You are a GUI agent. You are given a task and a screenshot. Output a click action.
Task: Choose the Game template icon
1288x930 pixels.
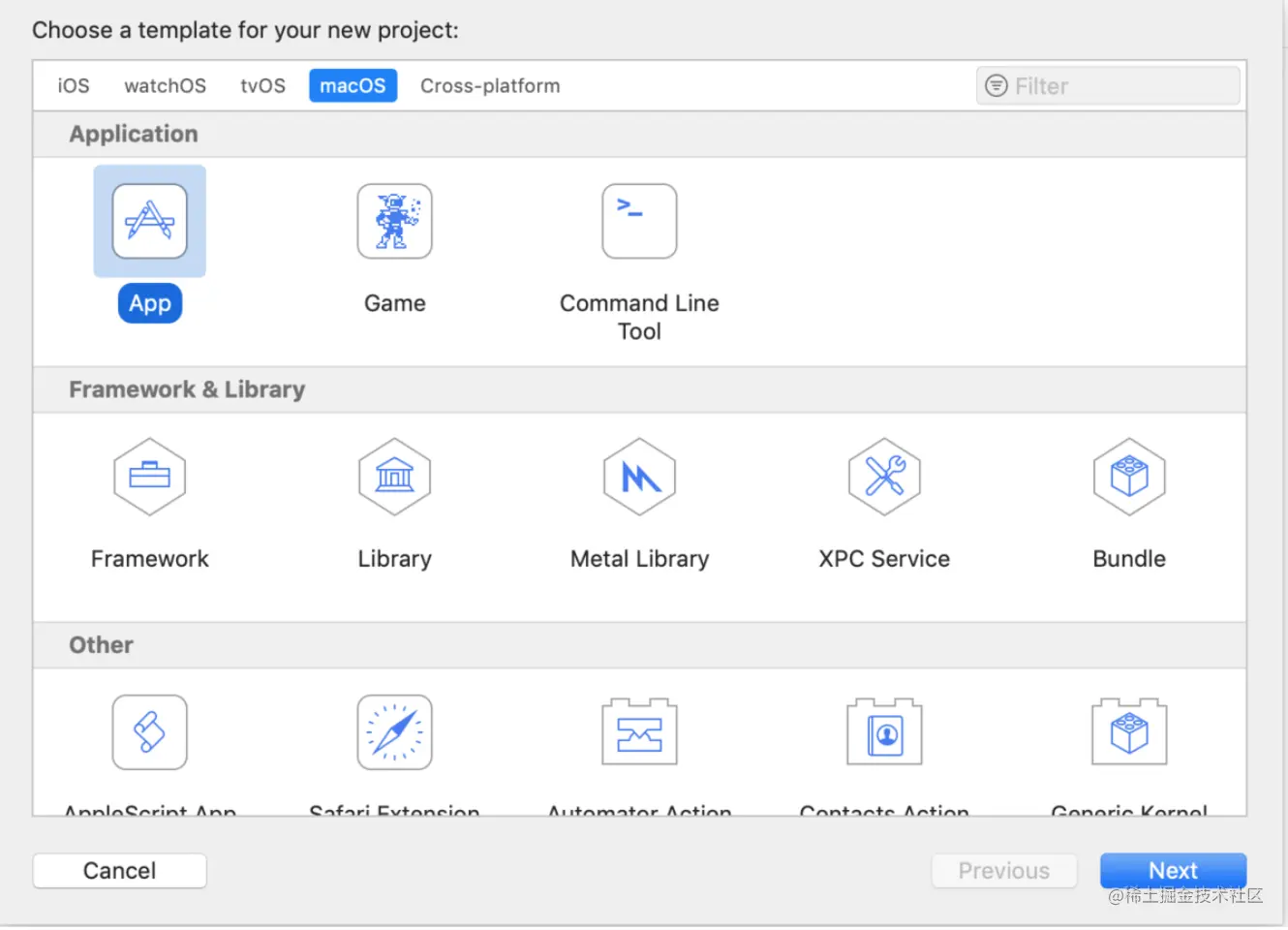pos(394,221)
